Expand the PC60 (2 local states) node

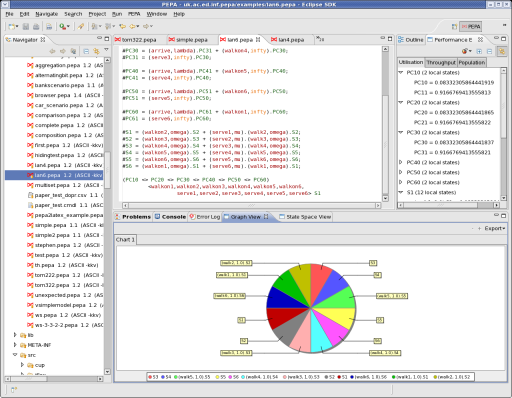(x=401, y=182)
